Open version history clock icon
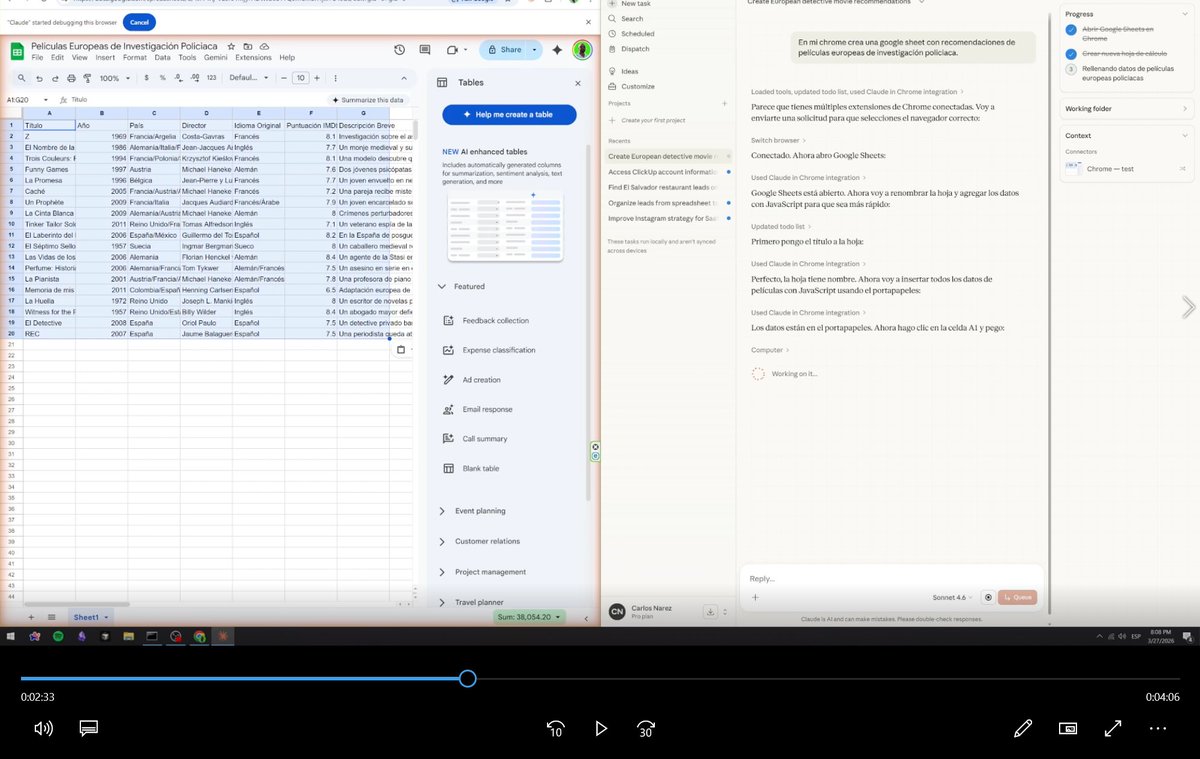 [x=399, y=49]
